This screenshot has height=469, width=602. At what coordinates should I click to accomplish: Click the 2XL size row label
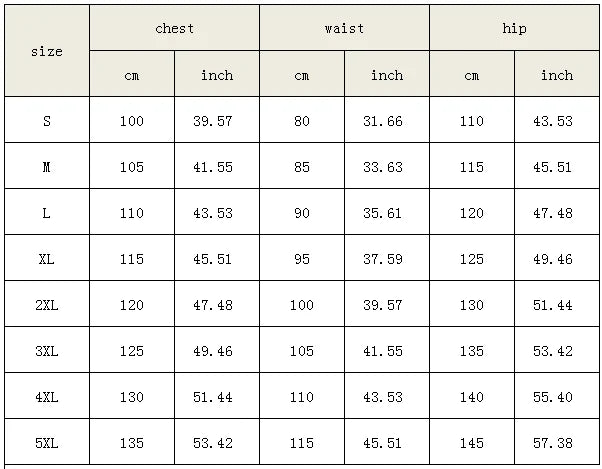47,305
